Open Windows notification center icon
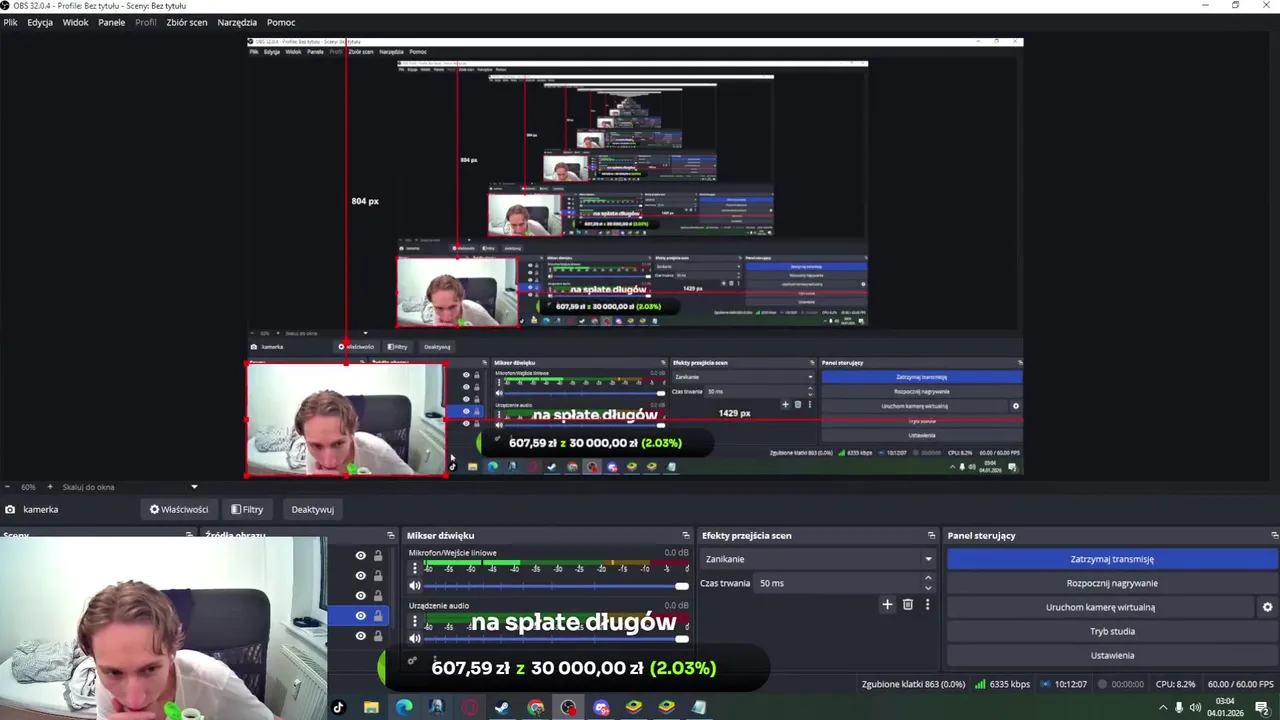The height and width of the screenshot is (720, 1280). pyautogui.click(x=1262, y=708)
